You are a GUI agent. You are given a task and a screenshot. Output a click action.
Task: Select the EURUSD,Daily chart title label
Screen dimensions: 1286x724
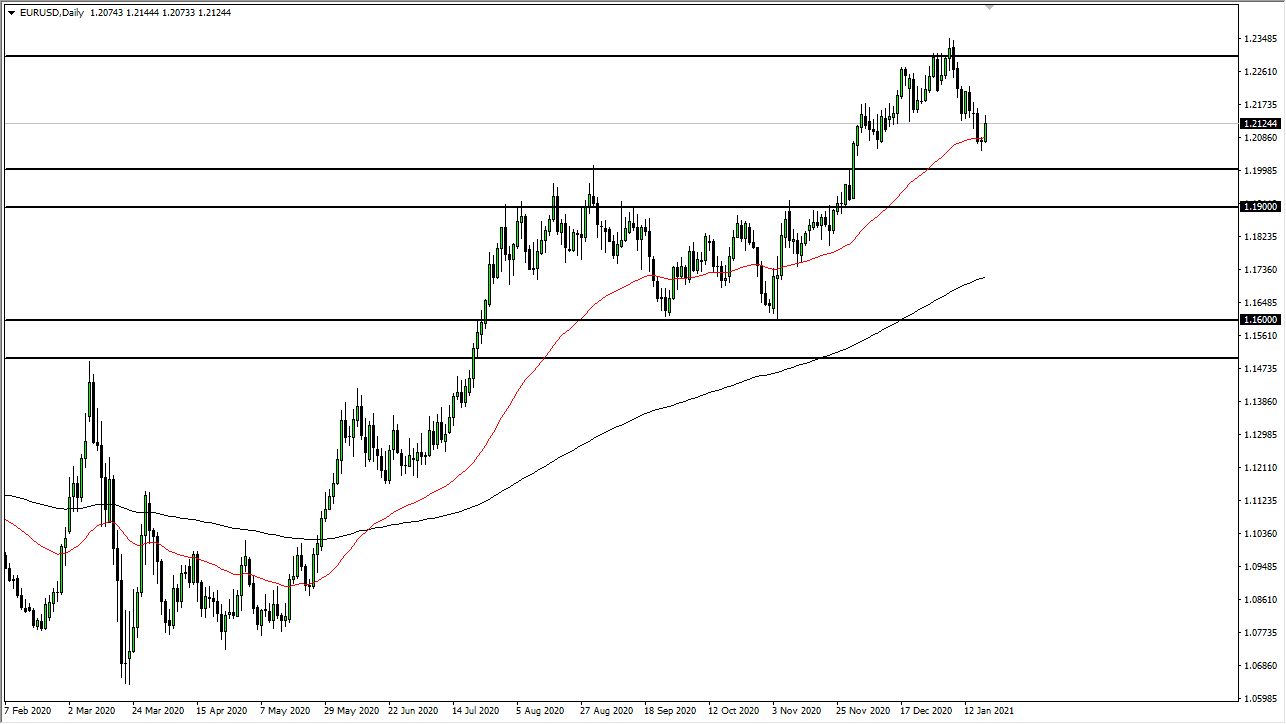click(x=51, y=12)
